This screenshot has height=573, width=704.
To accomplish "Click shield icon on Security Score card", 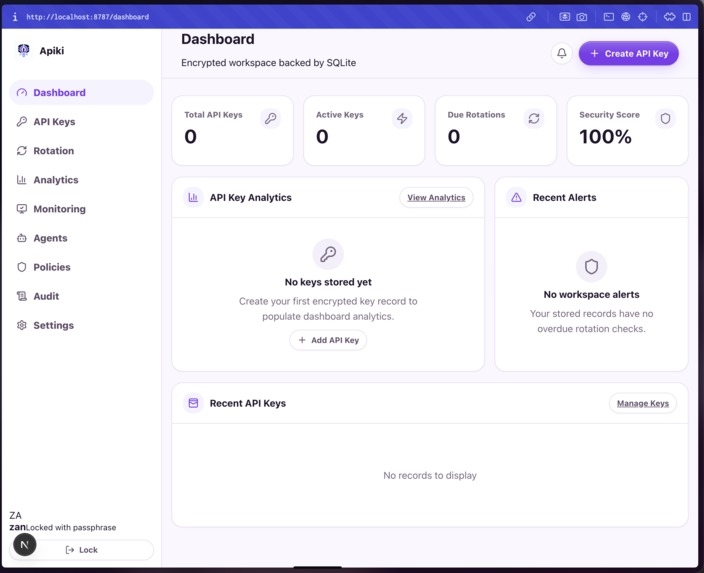I will (665, 119).
